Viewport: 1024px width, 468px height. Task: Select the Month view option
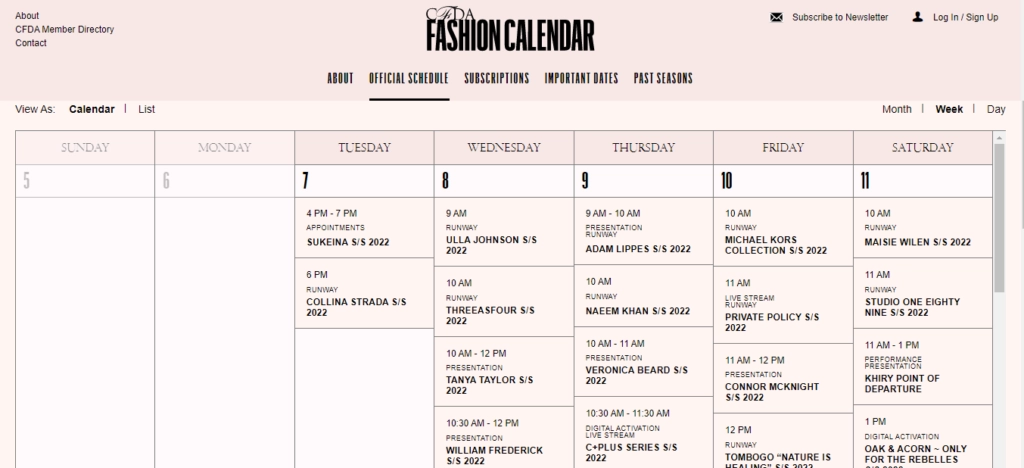[896, 109]
